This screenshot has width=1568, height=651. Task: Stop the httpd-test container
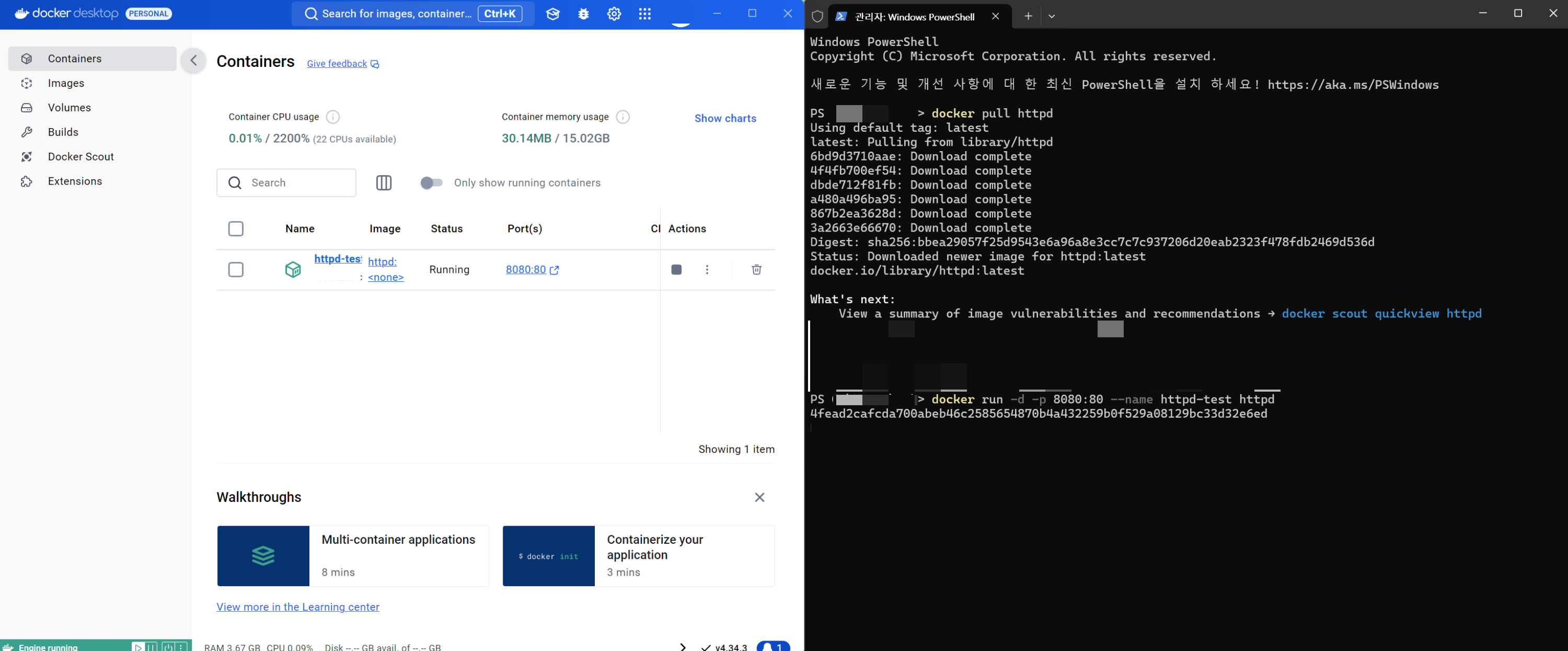click(x=676, y=269)
